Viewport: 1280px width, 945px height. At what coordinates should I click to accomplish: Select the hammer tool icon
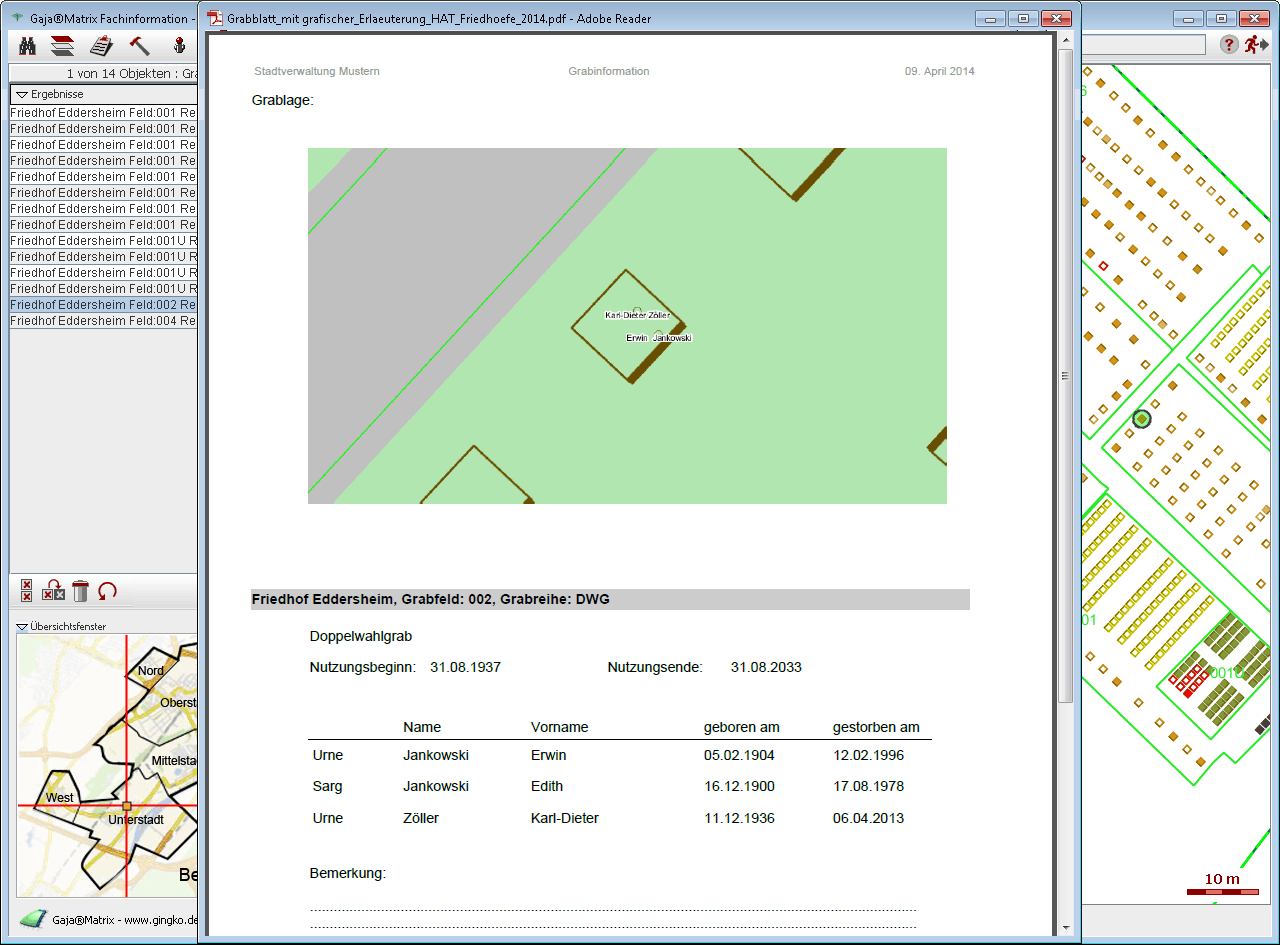(x=139, y=45)
